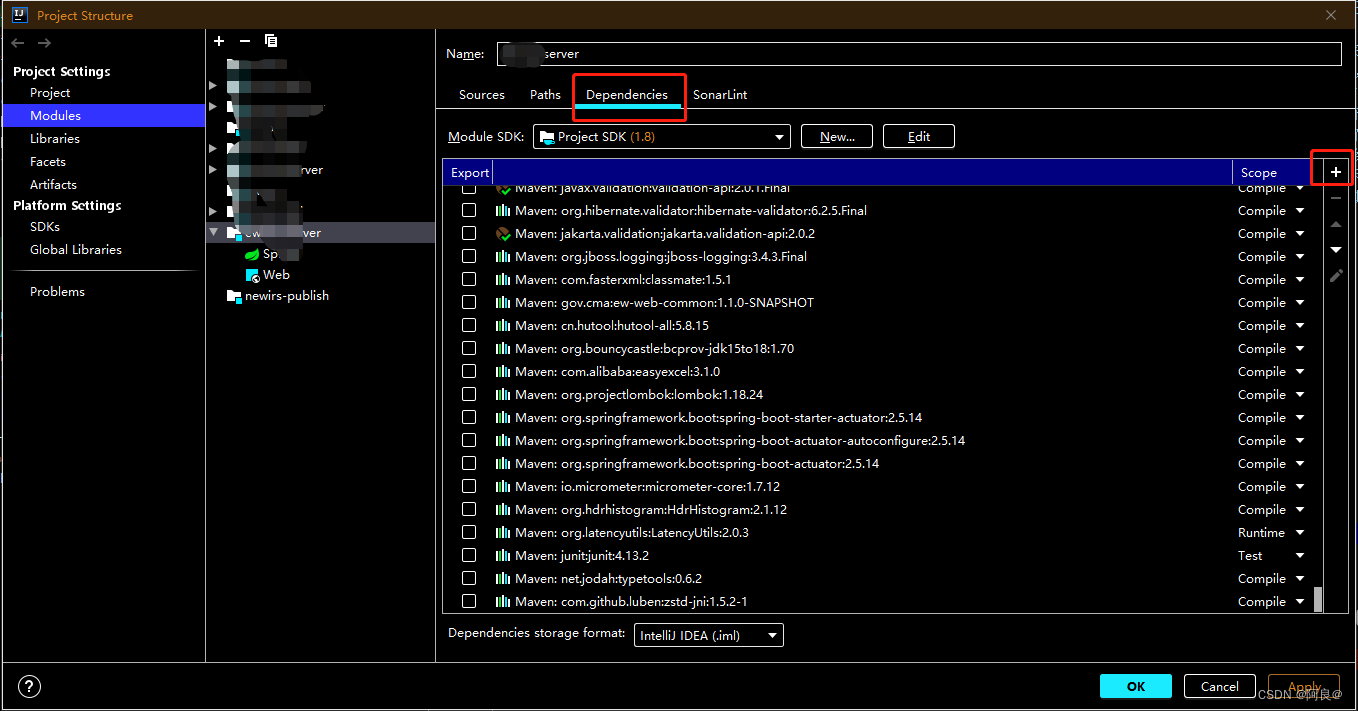This screenshot has width=1358, height=711.
Task: Go back with the left arrow
Action: [x=18, y=43]
